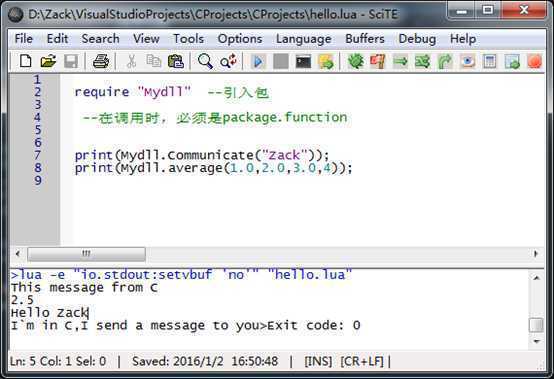Click the output pane scroll down arrow

tap(536, 341)
